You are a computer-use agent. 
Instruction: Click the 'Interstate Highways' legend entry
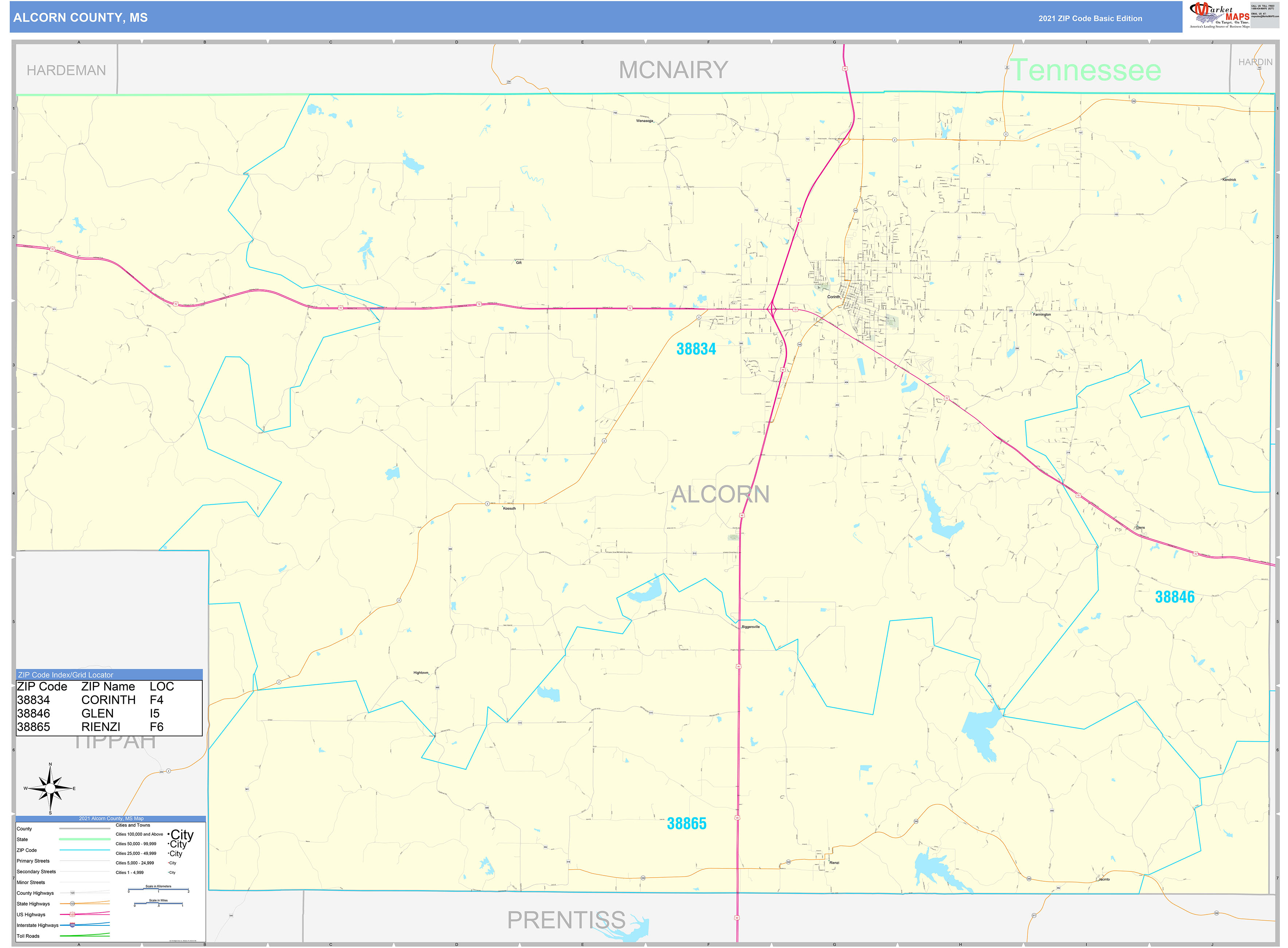(37, 925)
